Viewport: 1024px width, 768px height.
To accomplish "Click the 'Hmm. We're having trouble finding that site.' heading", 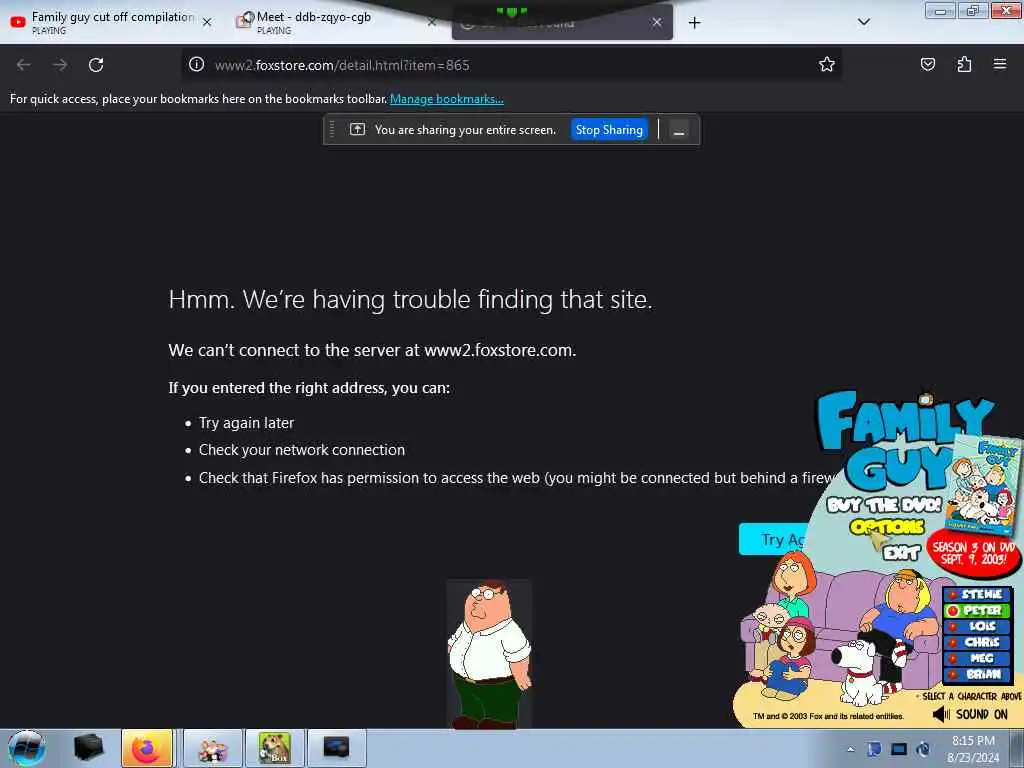I will pos(410,300).
